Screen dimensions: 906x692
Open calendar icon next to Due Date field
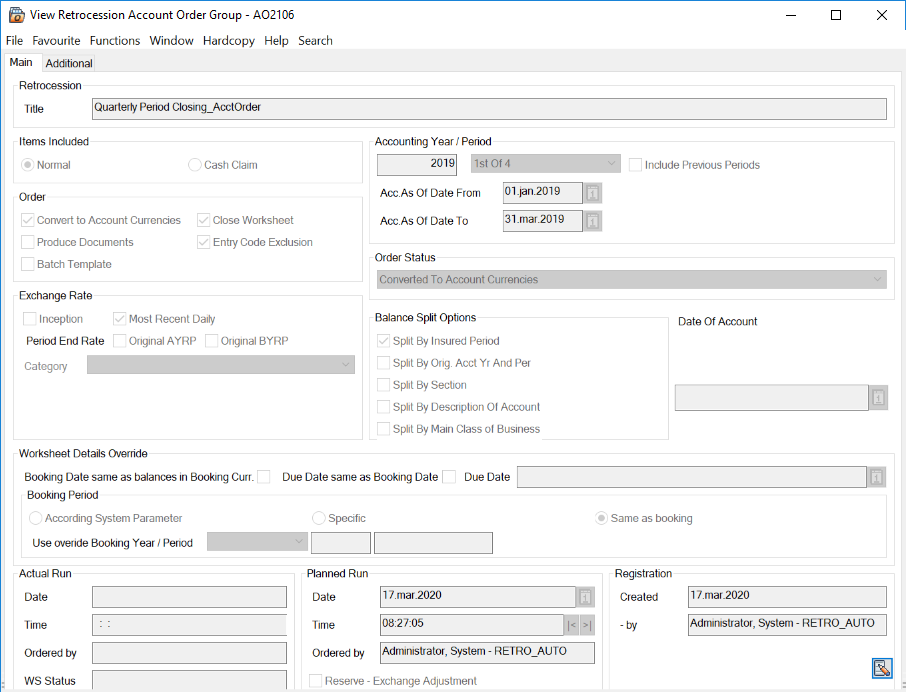(x=877, y=477)
